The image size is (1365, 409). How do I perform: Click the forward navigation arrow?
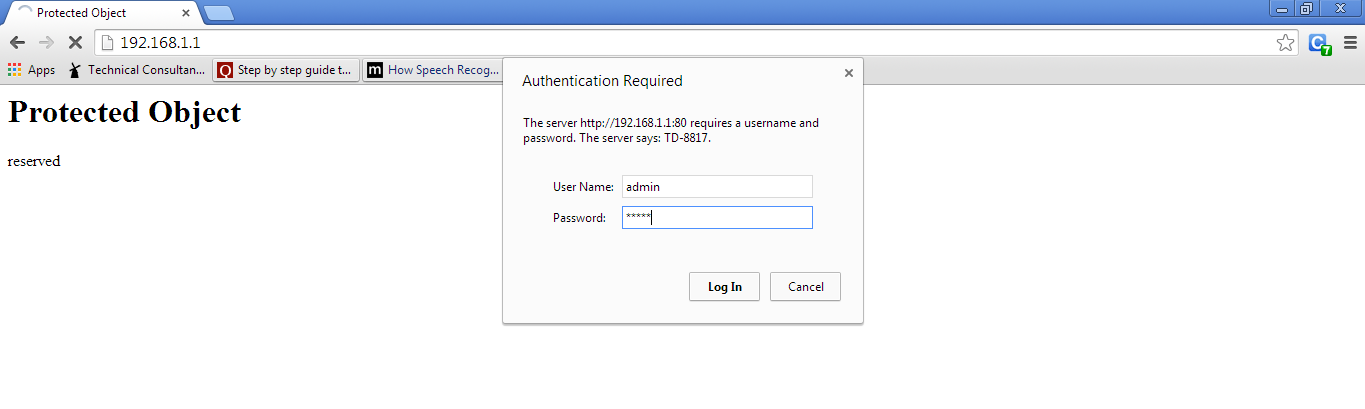point(46,43)
